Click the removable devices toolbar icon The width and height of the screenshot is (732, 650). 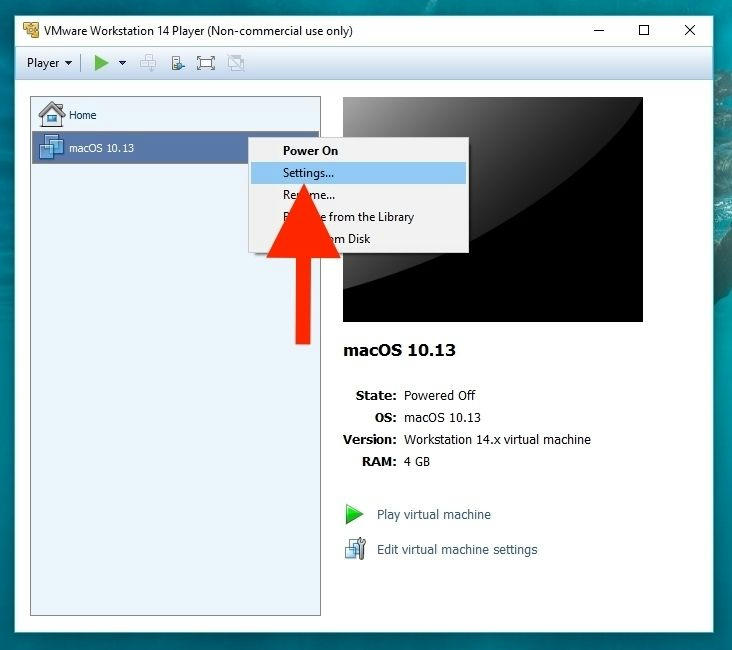coord(177,63)
